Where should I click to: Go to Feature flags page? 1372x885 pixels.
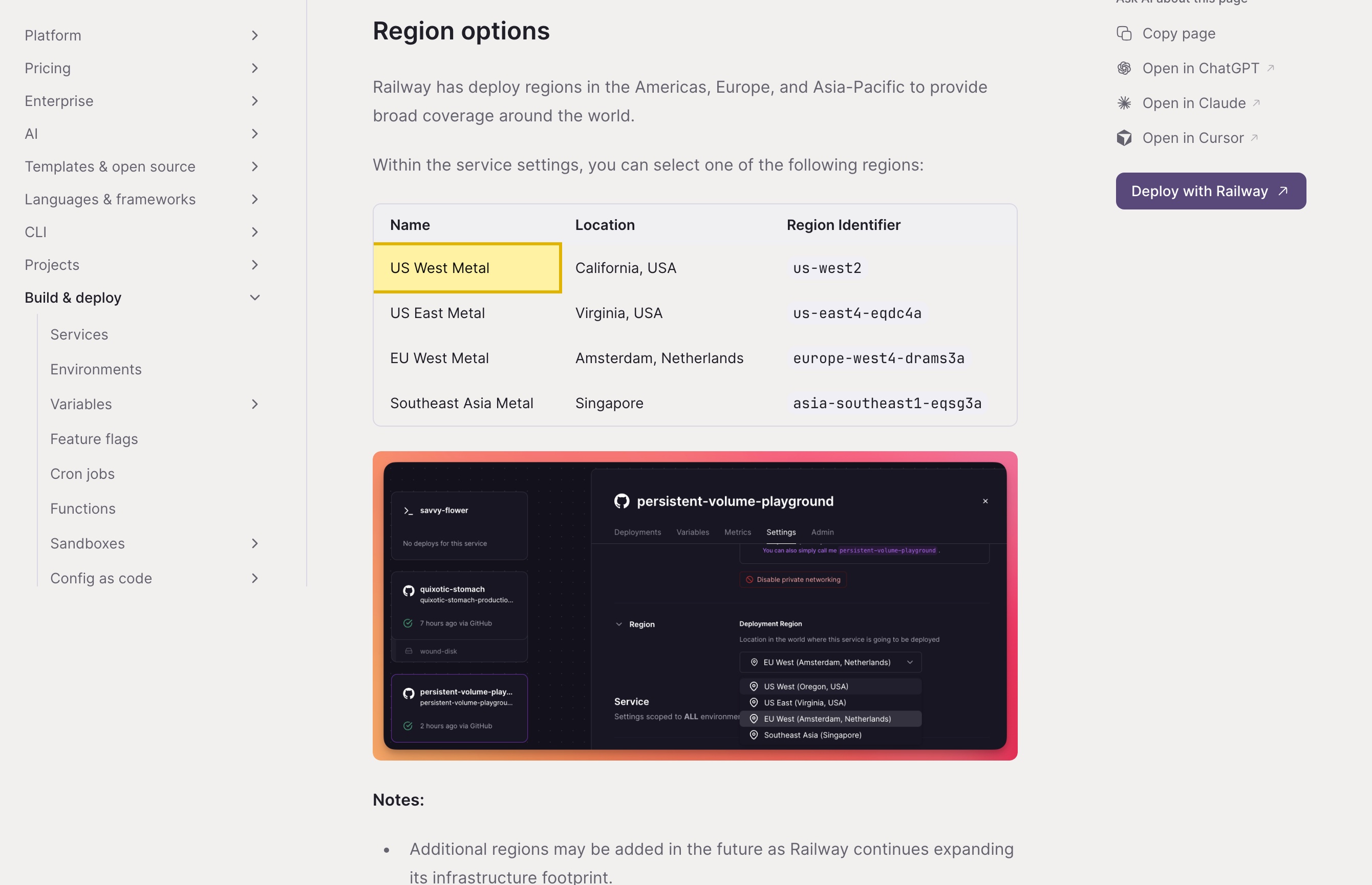[x=94, y=439]
